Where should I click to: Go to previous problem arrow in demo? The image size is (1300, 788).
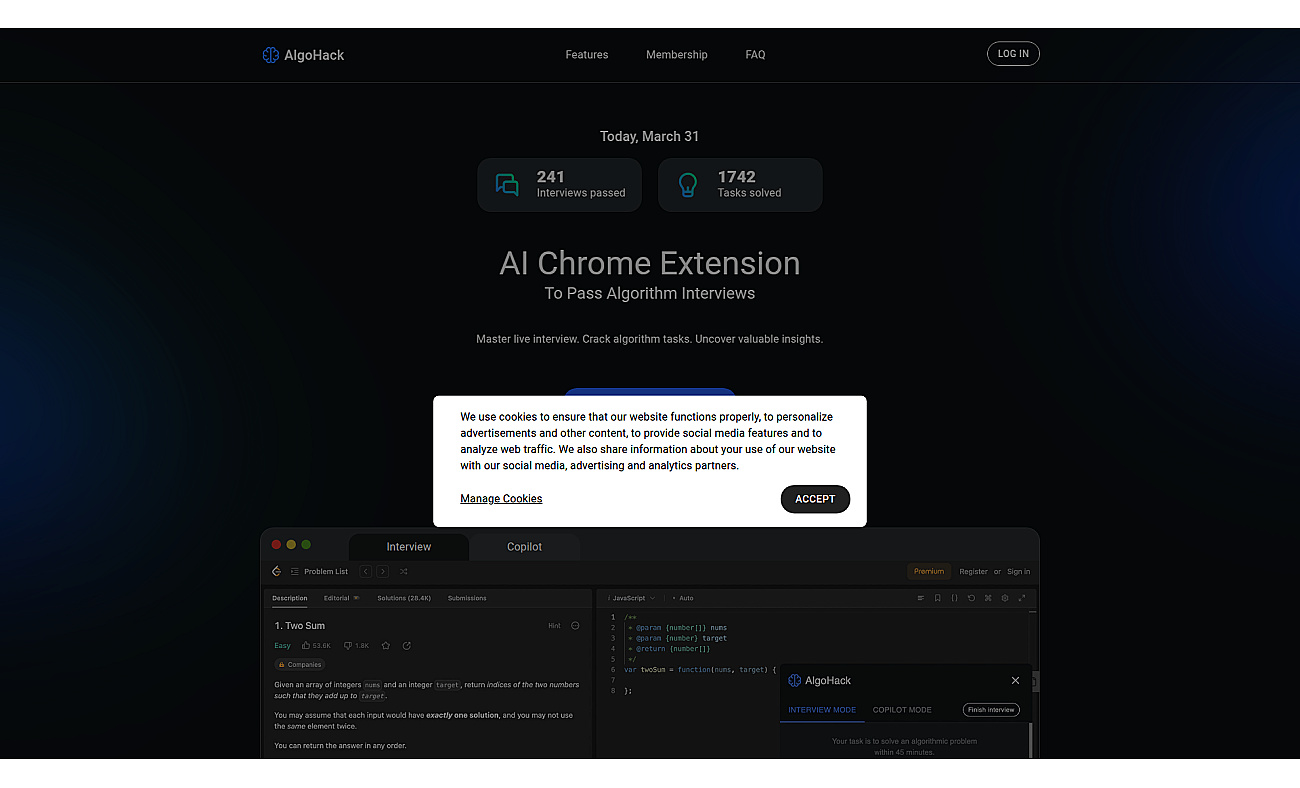pos(365,572)
